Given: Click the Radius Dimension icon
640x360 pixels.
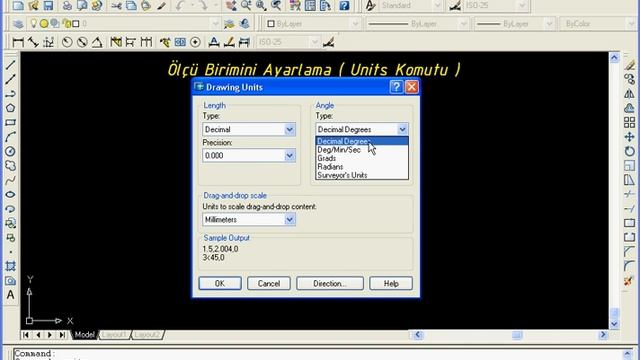Looking at the screenshot, I should (67, 42).
